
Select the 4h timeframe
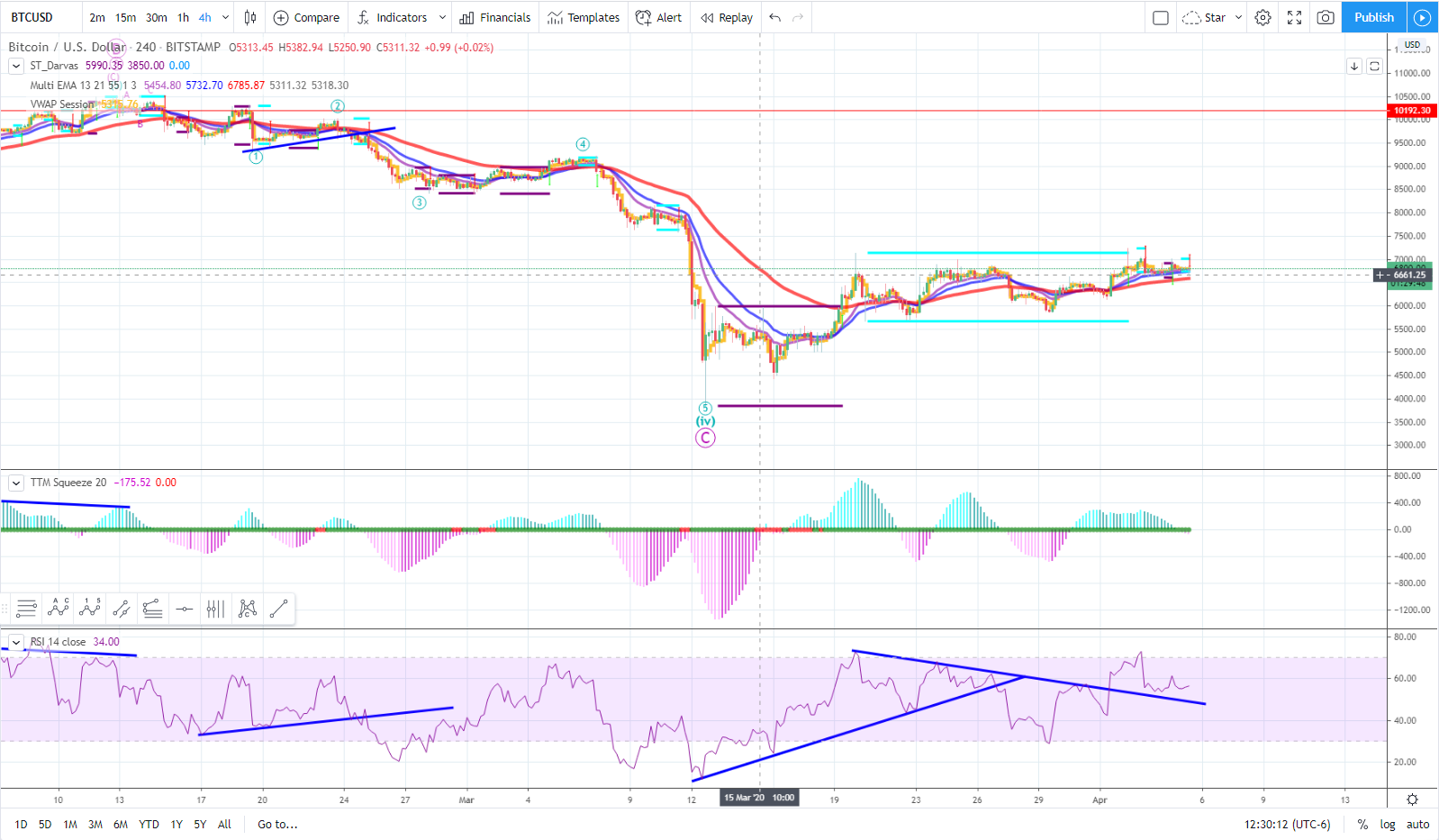205,17
